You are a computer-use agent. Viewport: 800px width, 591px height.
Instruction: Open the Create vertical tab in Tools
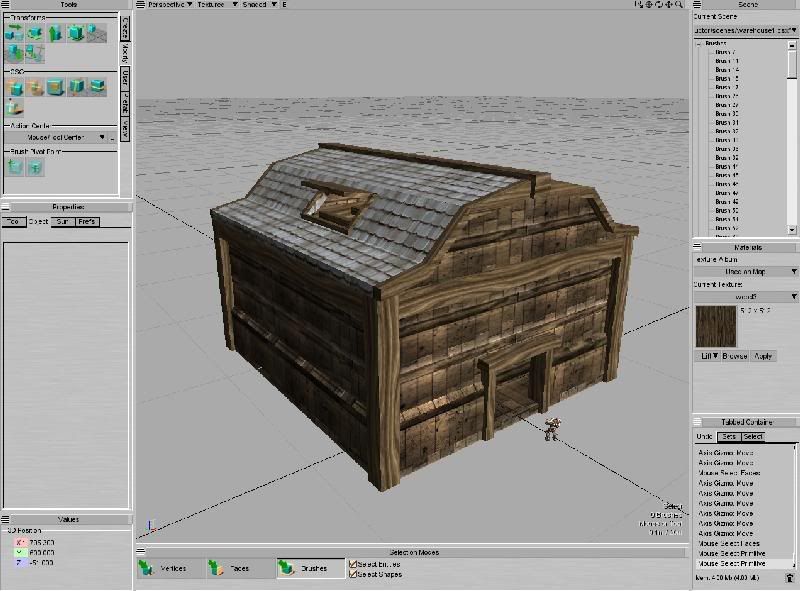pyautogui.click(x=125, y=27)
